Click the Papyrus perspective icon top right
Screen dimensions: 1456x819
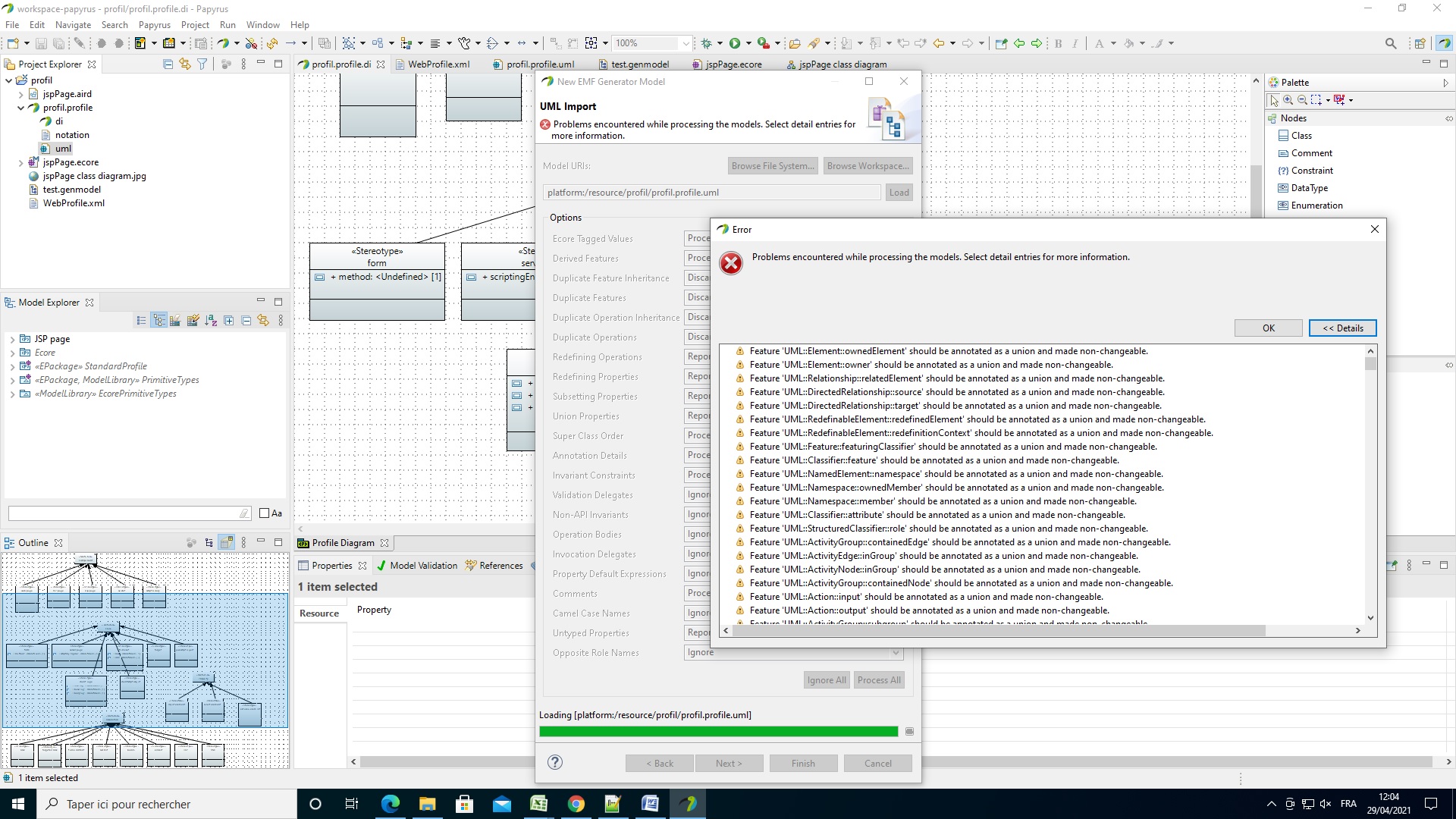[x=1444, y=43]
